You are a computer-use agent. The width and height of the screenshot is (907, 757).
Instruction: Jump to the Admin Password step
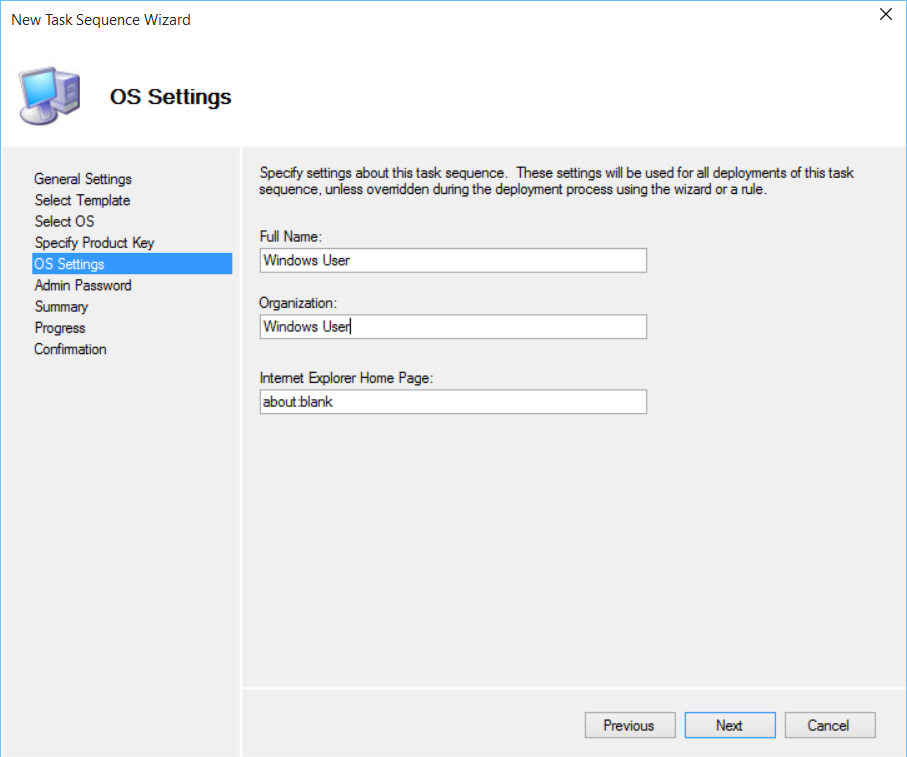[83, 285]
